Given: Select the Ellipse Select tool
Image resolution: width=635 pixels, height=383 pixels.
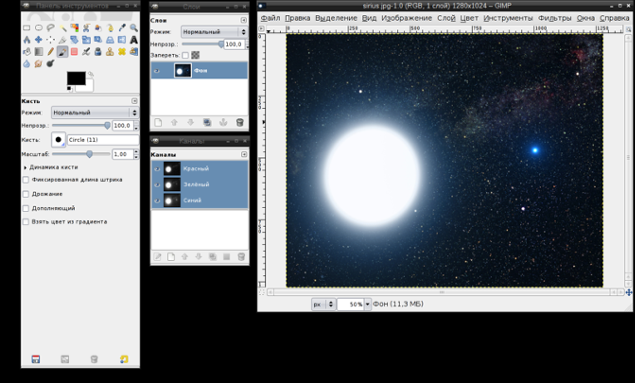Looking at the screenshot, I should click(x=38, y=28).
